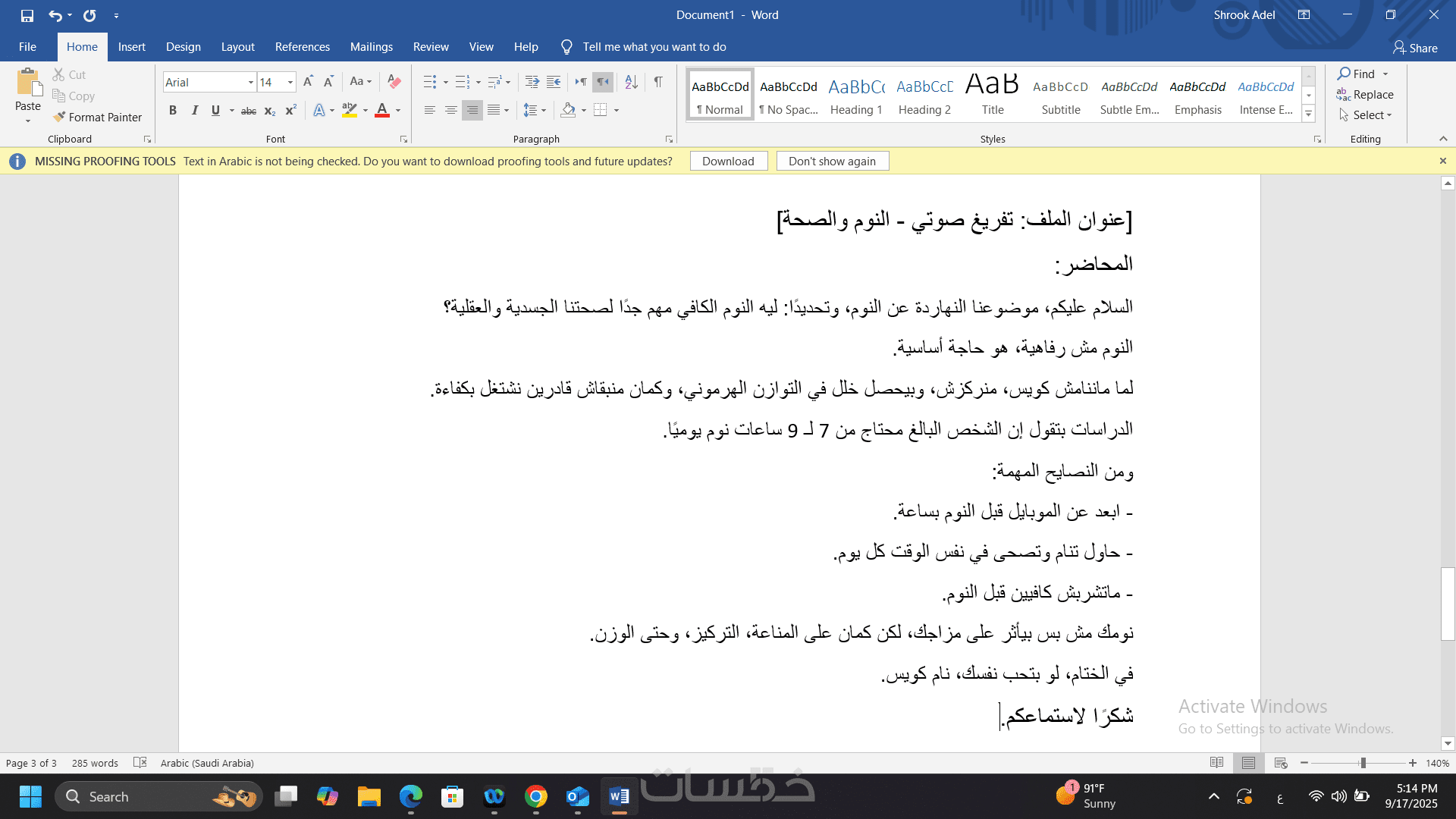Toggle Show/Hide paragraph marks
1456x819 pixels.
point(658,81)
